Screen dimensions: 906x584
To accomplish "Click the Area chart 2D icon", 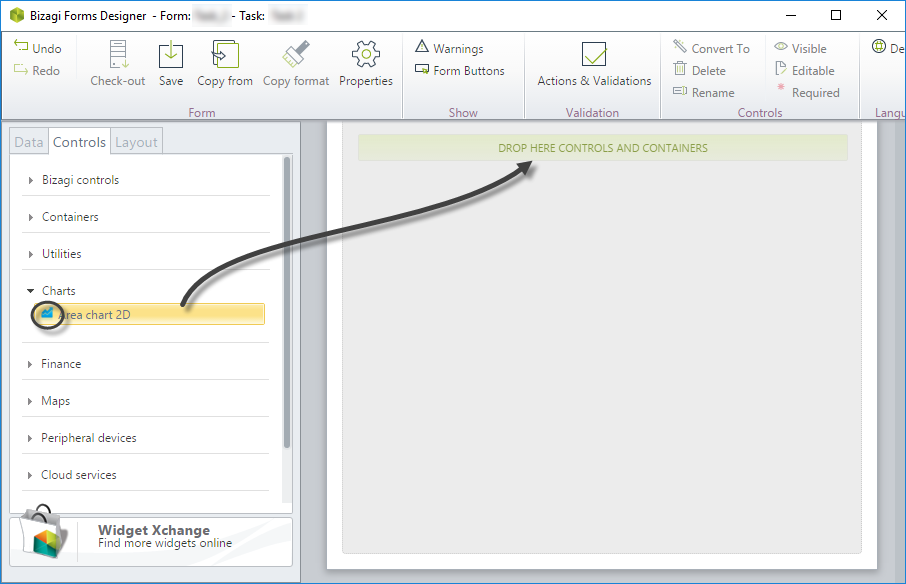I will pyautogui.click(x=47, y=313).
